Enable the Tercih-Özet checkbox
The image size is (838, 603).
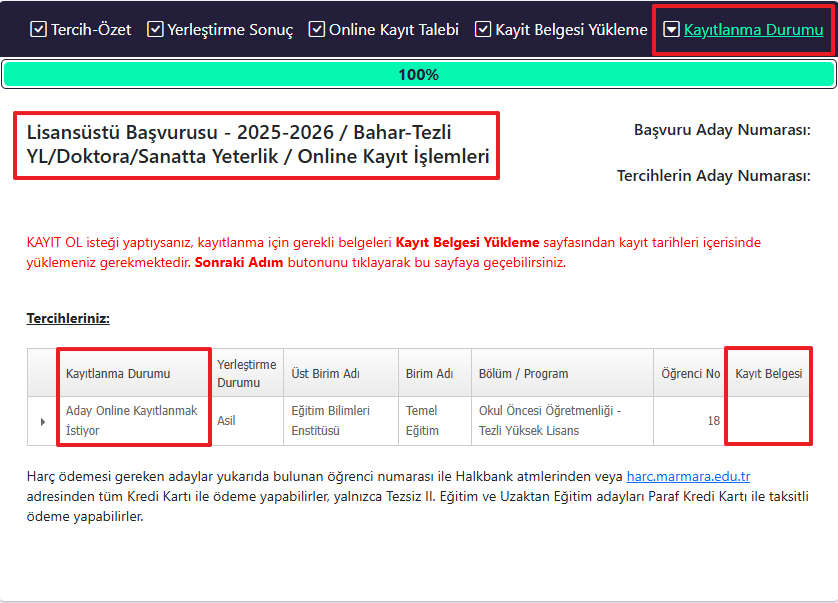pyautogui.click(x=39, y=29)
